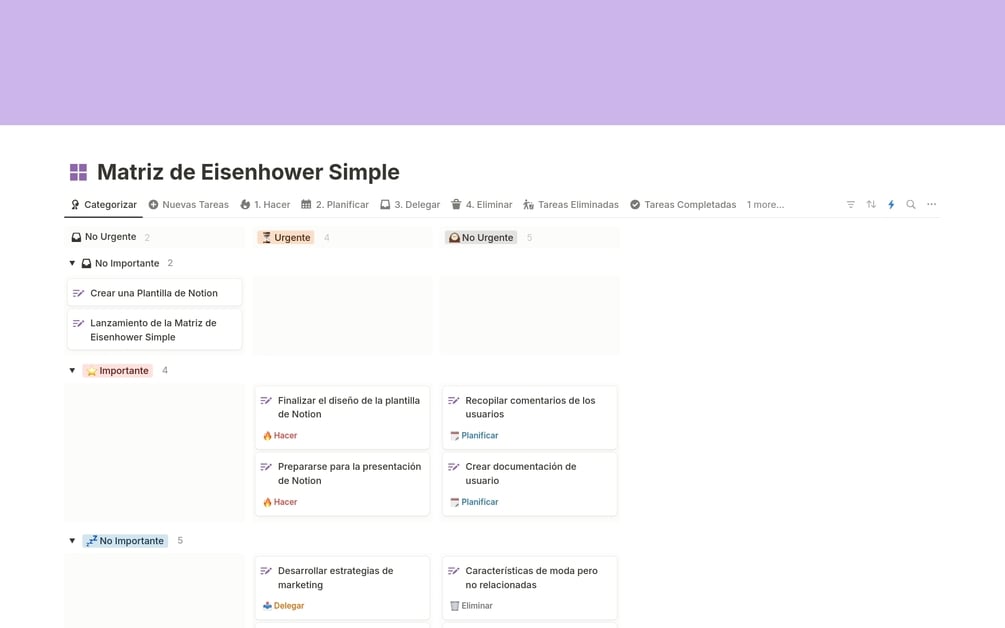Viewport: 1005px width, 628px height.
Task: Click the sort arrows icon
Action: pos(871,204)
